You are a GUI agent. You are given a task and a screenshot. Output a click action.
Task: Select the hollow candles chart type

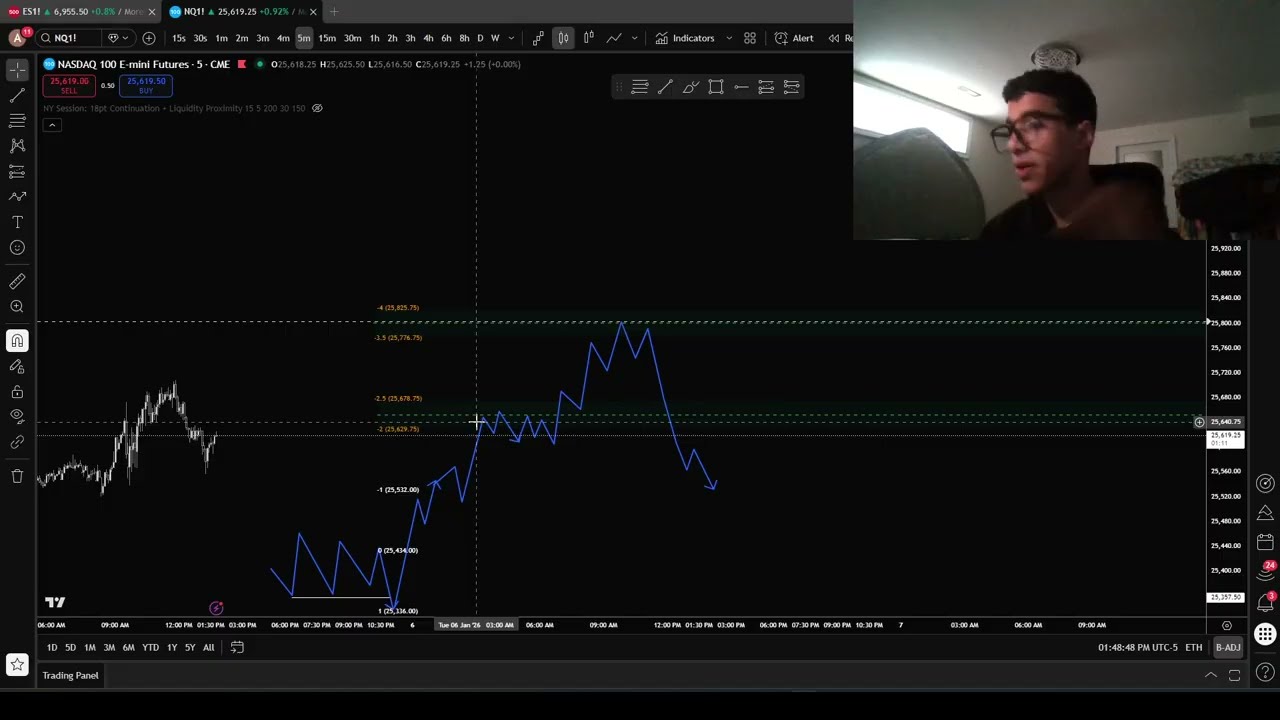588,38
